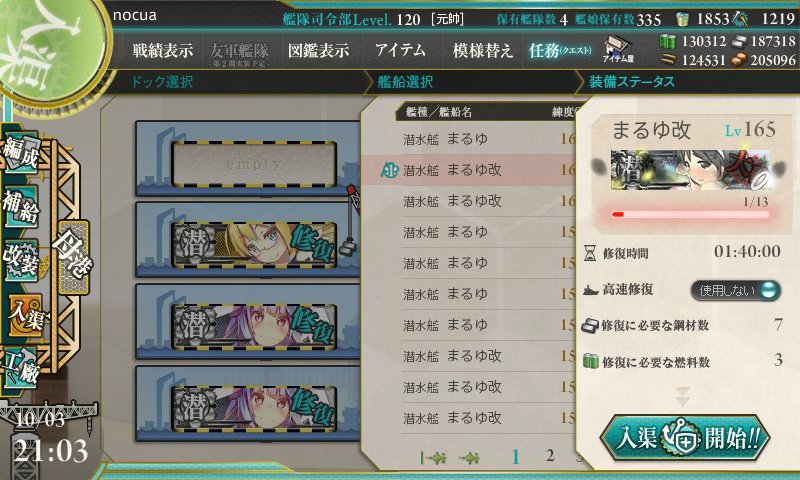Open the 任務 quest menu

pyautogui.click(x=560, y=50)
